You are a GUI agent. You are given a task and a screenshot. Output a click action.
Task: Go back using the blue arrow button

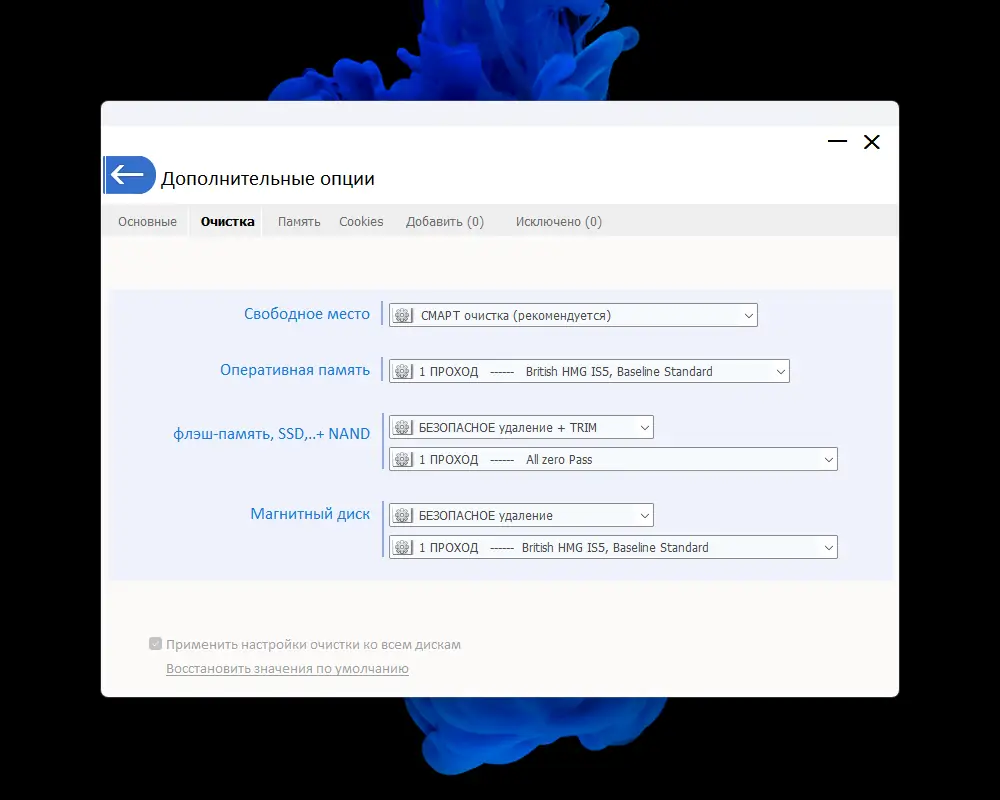tap(129, 174)
